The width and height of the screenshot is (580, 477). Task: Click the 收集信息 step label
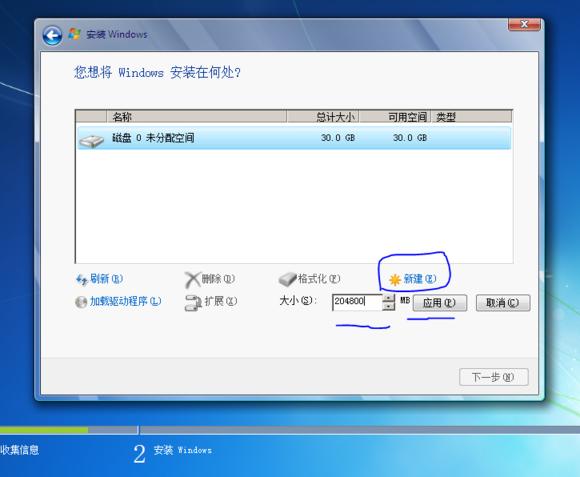(20, 450)
